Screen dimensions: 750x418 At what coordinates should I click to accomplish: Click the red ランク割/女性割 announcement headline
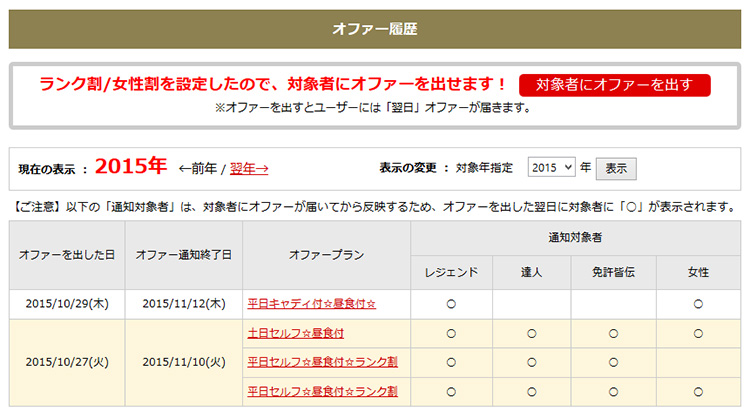[272, 84]
